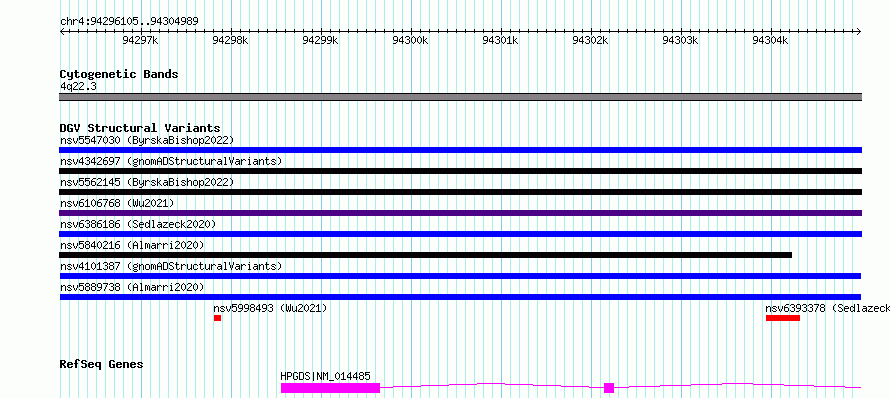This screenshot has width=890, height=398.
Task: Click the 94304k ruler label
Action: point(771,40)
